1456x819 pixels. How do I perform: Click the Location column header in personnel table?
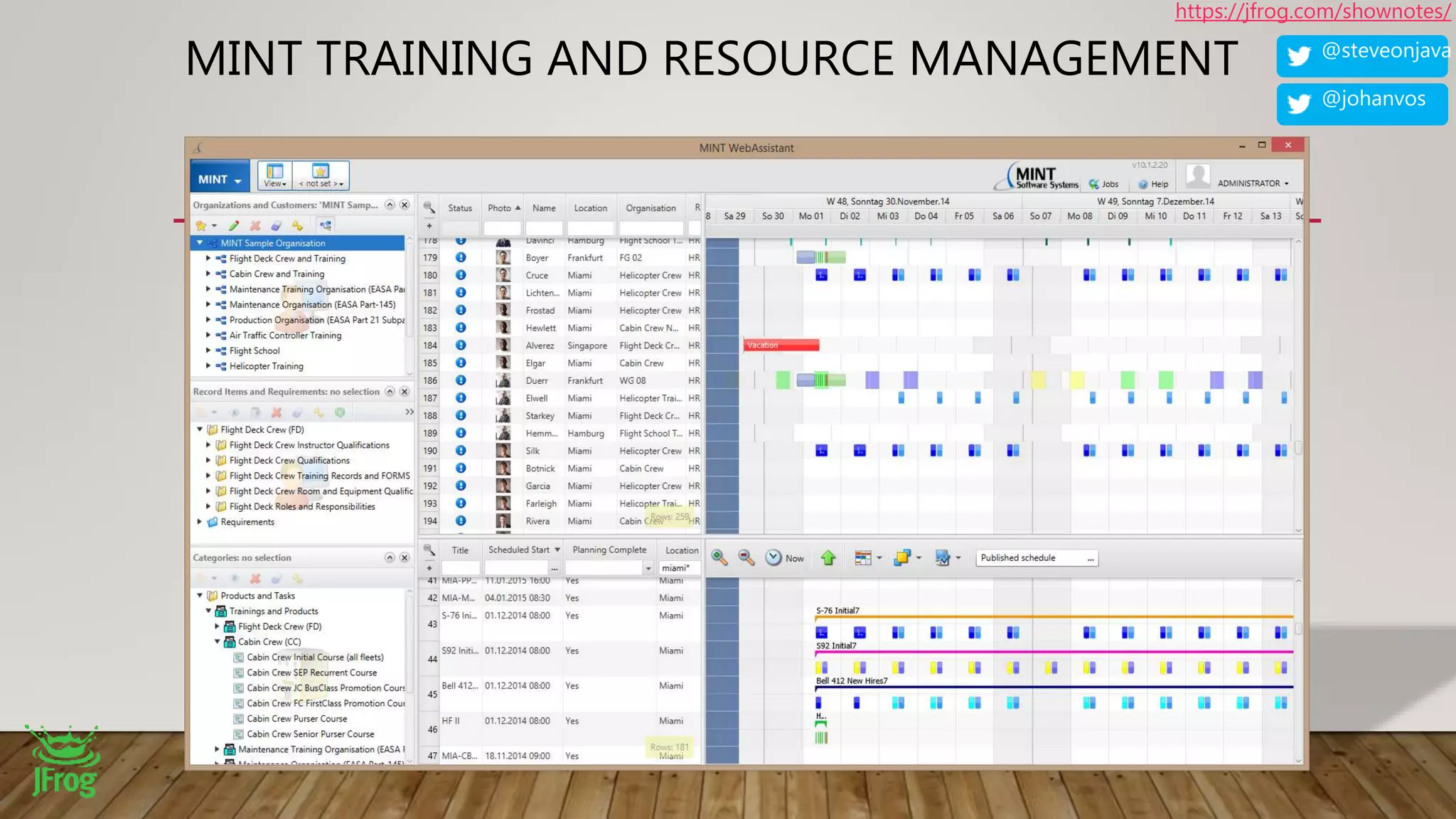coord(590,208)
